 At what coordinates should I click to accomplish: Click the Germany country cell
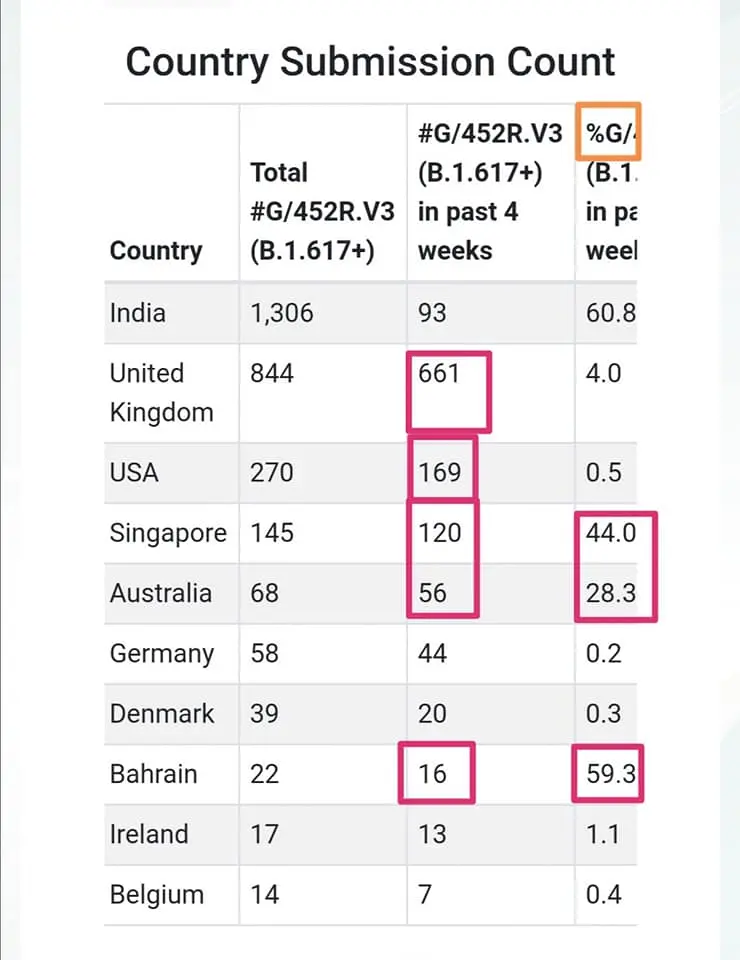[162, 654]
